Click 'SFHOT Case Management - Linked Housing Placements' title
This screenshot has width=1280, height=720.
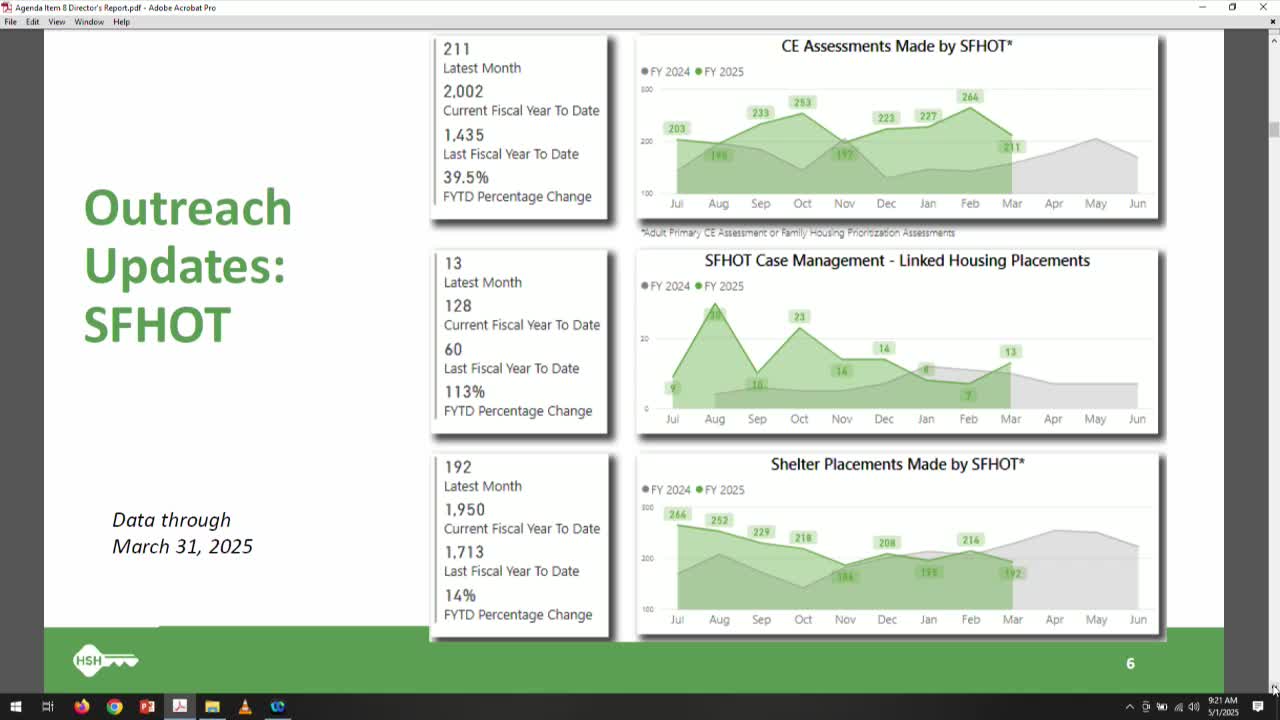point(897,261)
